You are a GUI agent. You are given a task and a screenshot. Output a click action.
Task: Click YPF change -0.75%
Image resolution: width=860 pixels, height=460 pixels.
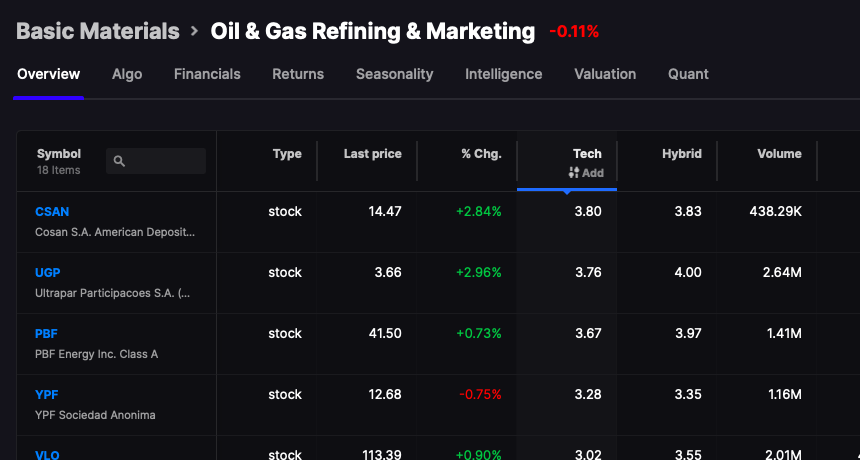coord(480,394)
